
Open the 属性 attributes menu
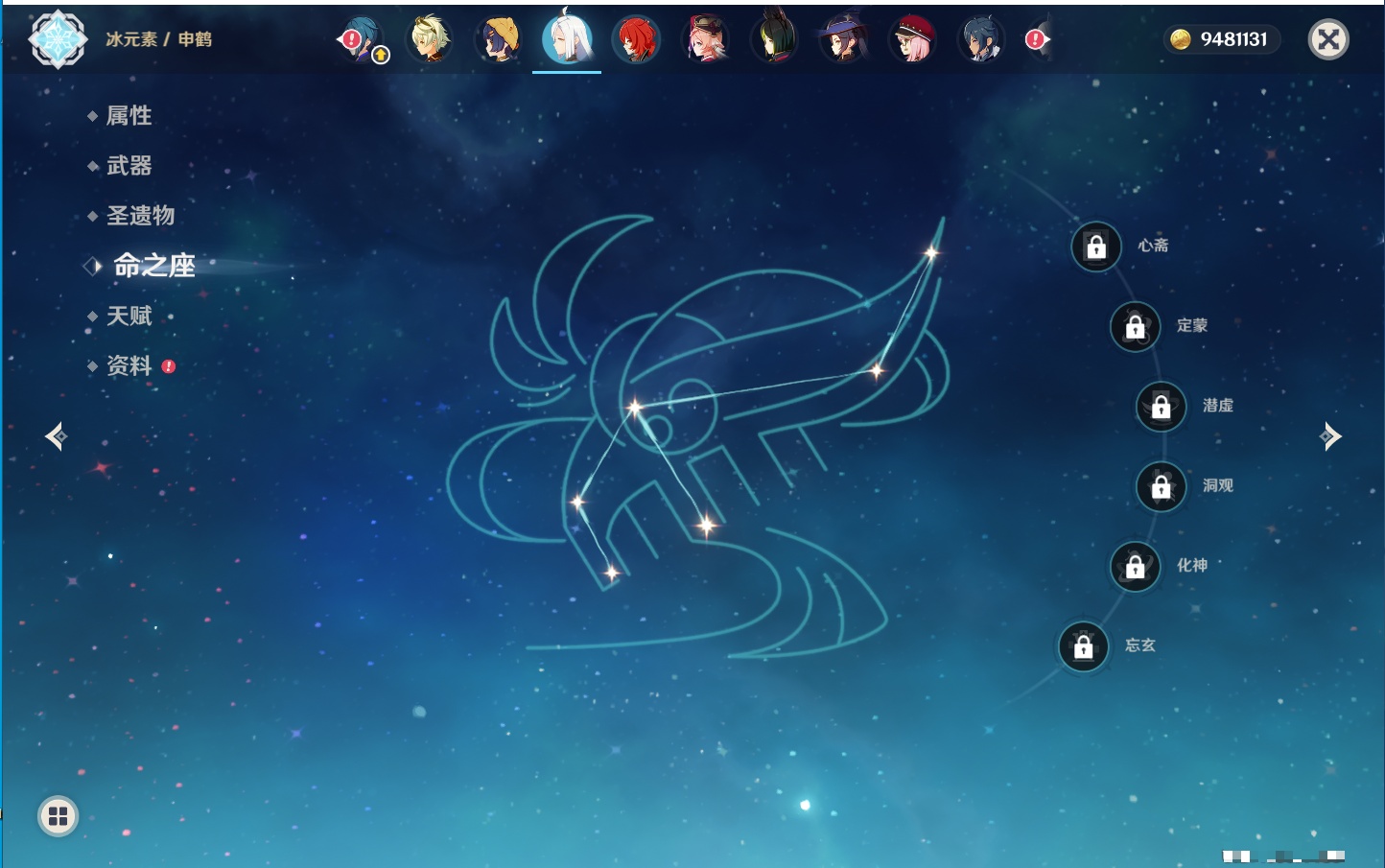[x=129, y=116]
